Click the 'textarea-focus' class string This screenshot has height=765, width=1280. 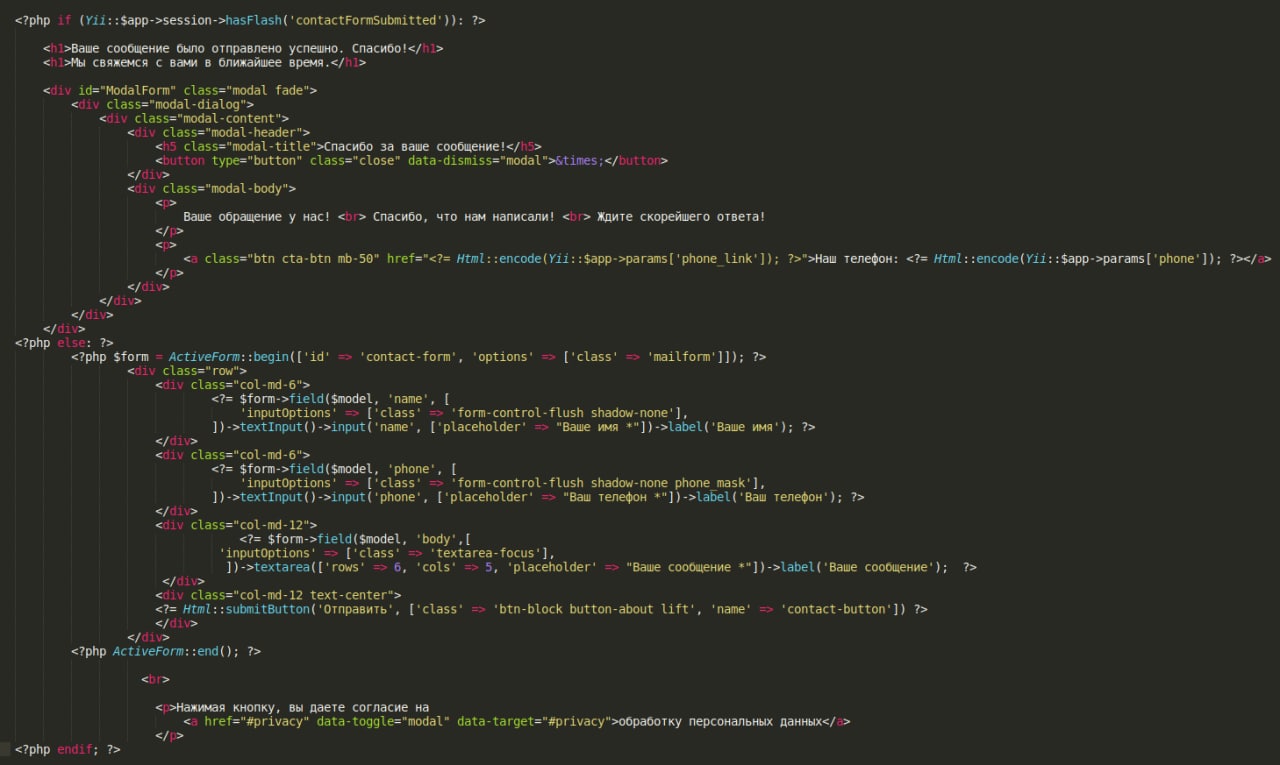point(486,553)
